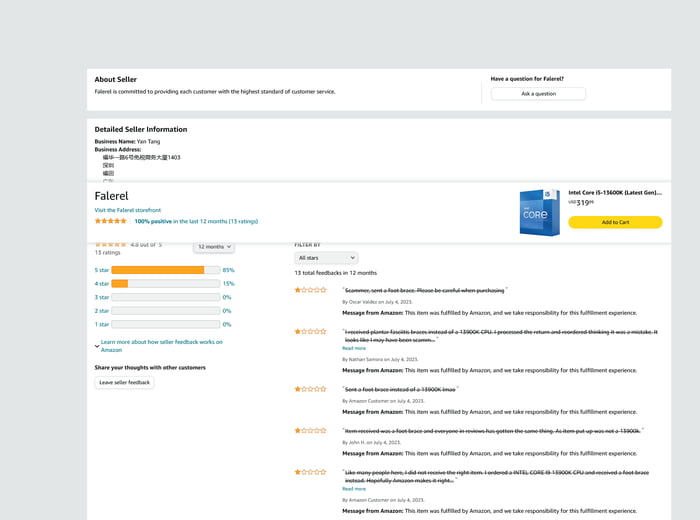Click the five-star rating icons under Falerel
The image size is (700, 520).
[111, 221]
